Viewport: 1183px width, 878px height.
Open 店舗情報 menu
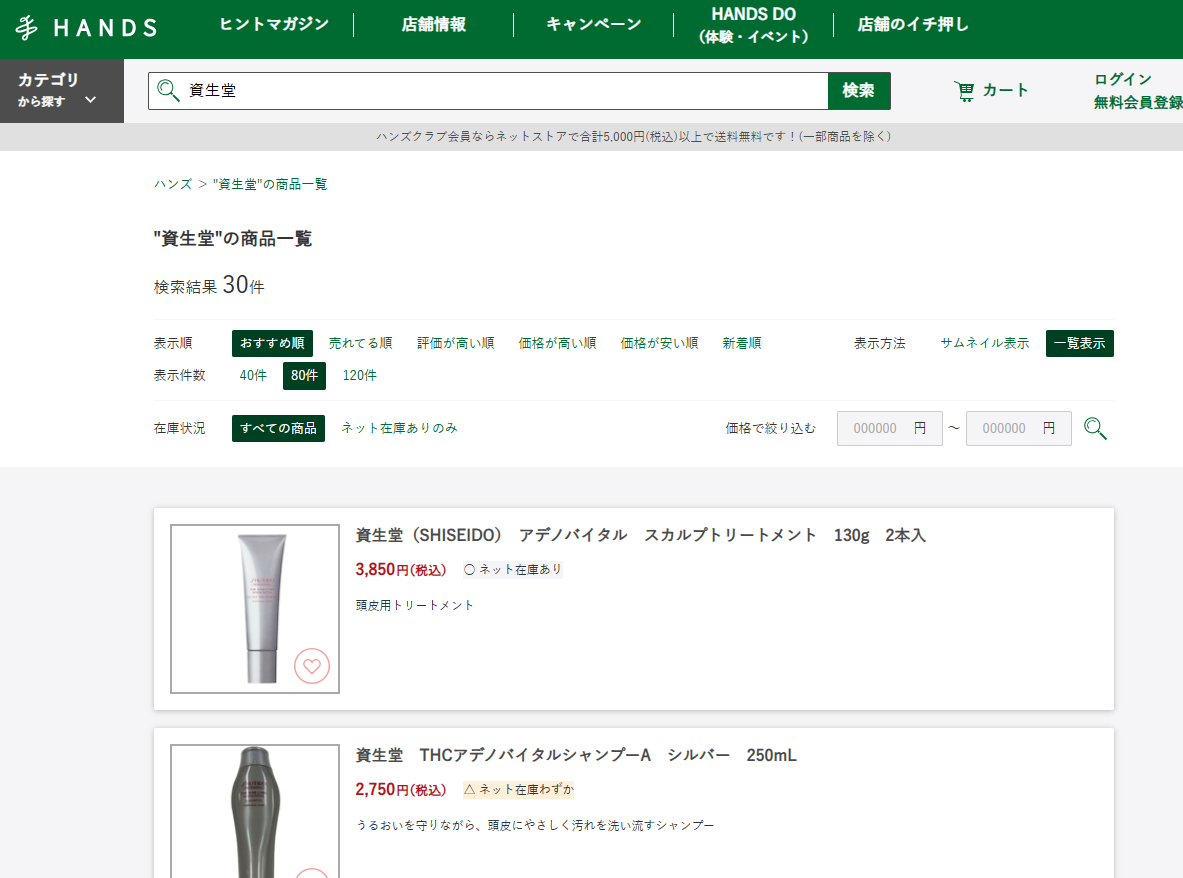point(434,24)
